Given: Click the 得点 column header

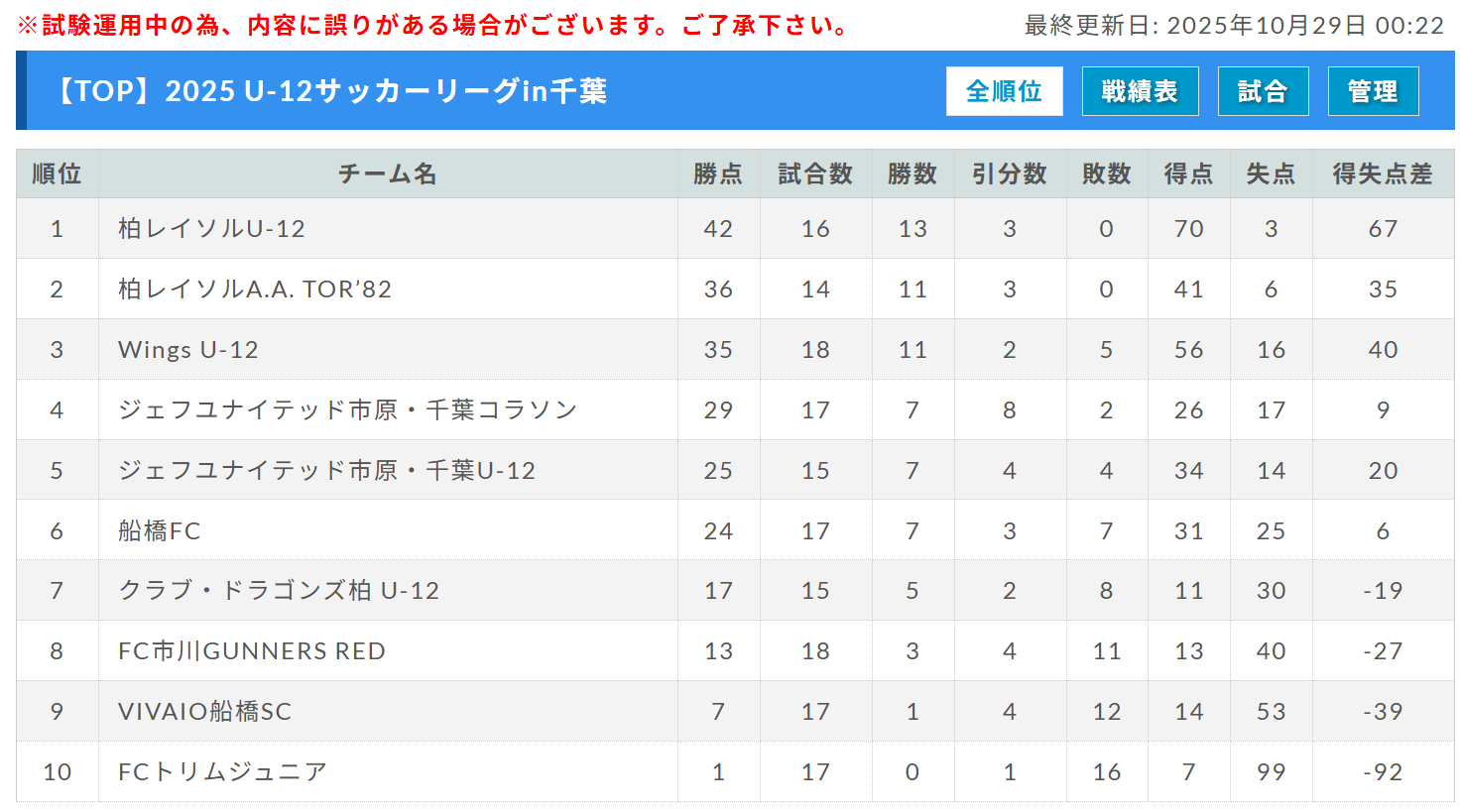Looking at the screenshot, I should coord(1188,174).
